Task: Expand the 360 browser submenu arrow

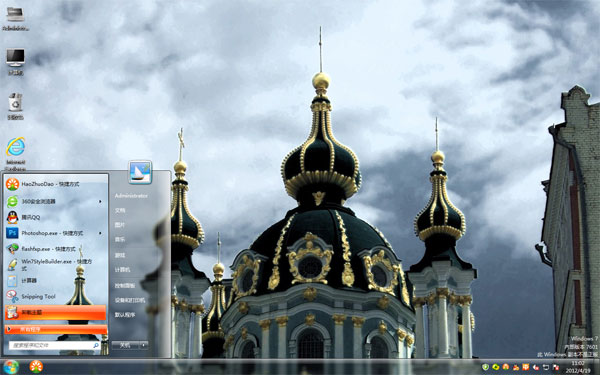Action: click(x=101, y=201)
